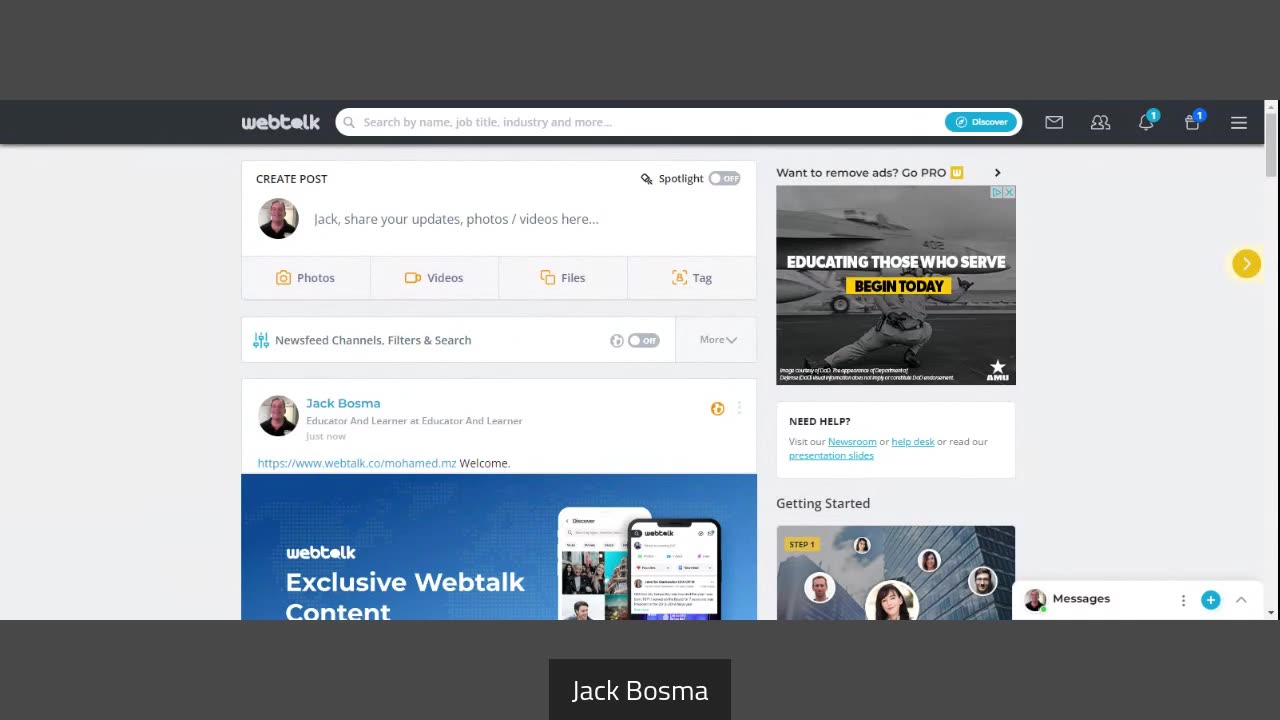Open the Messages options three-dot icon
This screenshot has width=1280, height=720.
[1183, 600]
